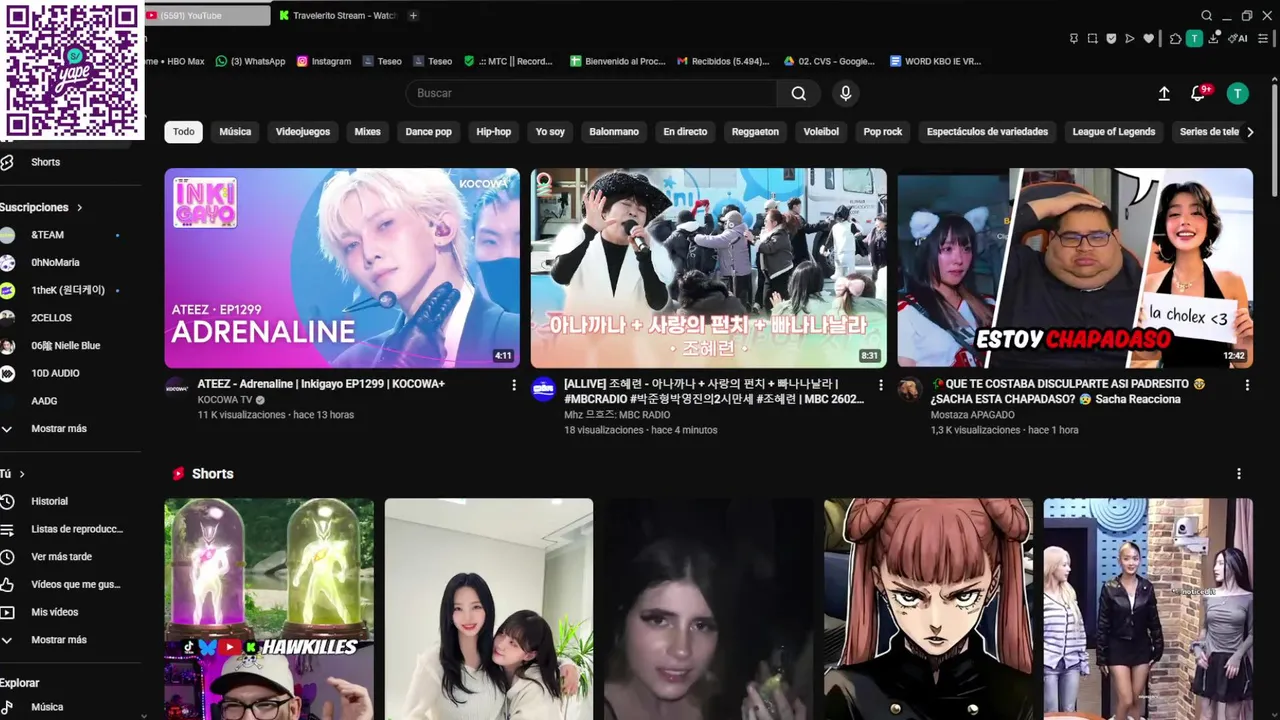1280x720 pixels.
Task: Open the browser tab search magnifier
Action: point(1207,15)
